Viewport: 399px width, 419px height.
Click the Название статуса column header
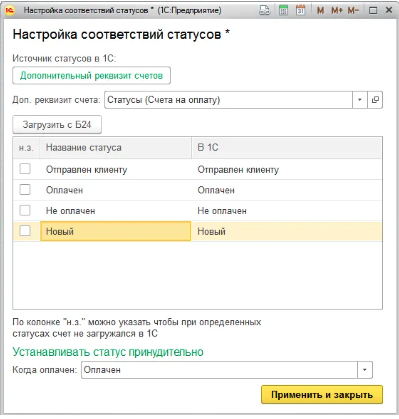[116, 148]
